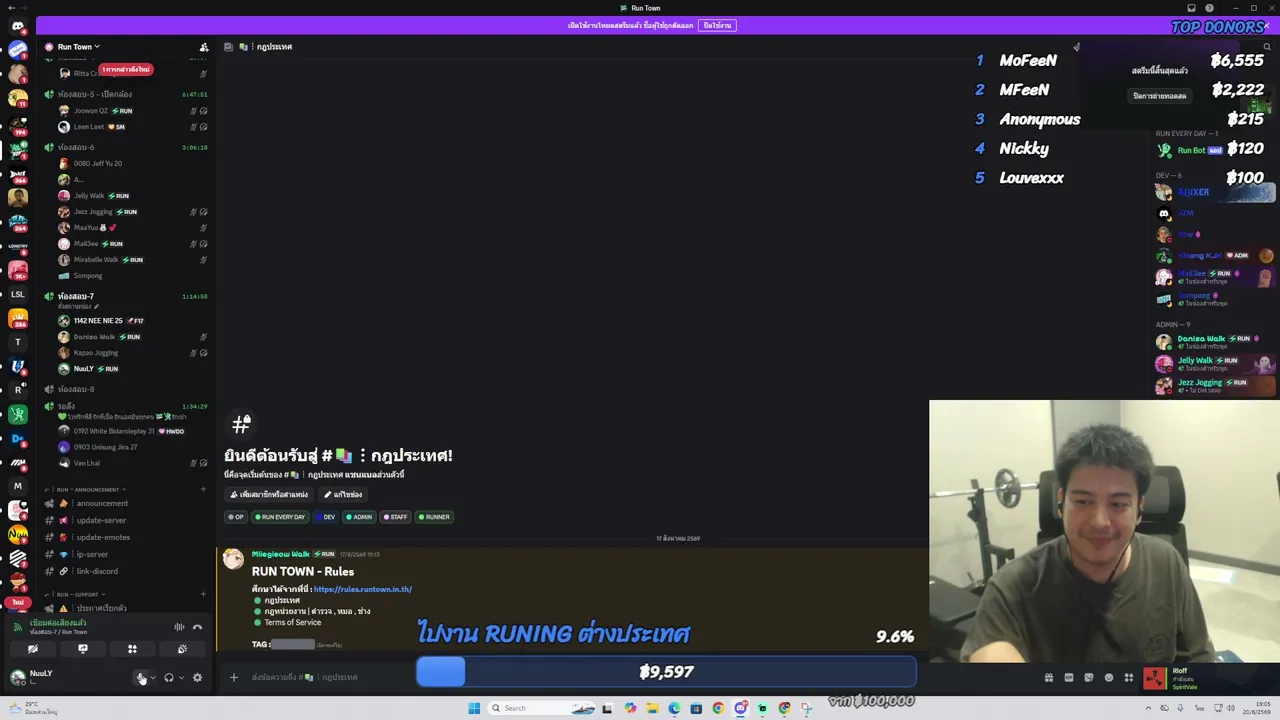Open Miiegieow Walk's profile from message author name
The image size is (1280, 720).
coord(280,554)
